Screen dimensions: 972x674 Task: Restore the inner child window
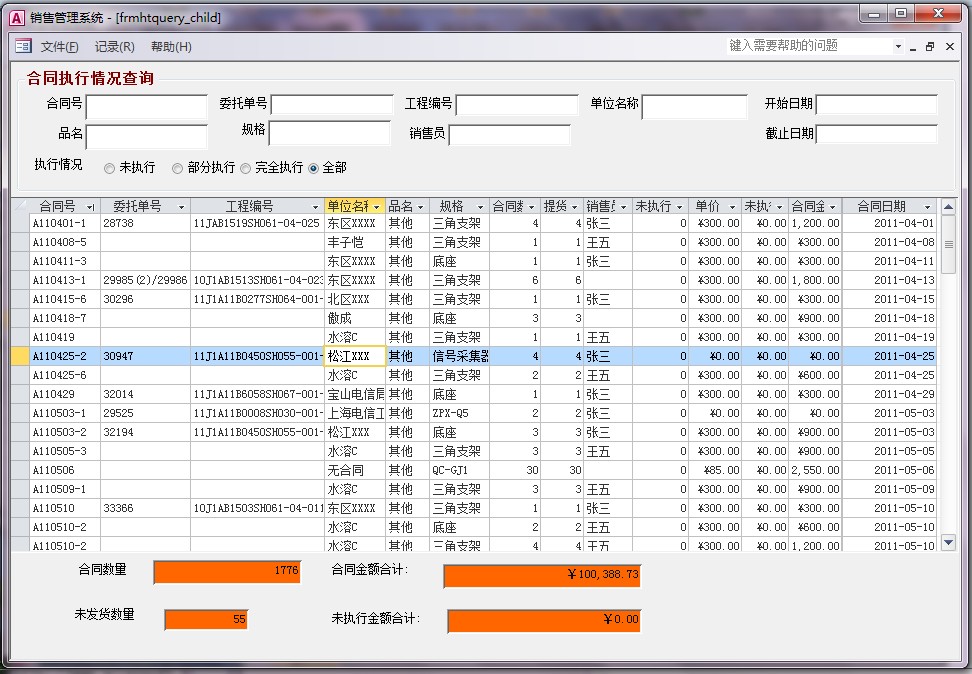930,47
